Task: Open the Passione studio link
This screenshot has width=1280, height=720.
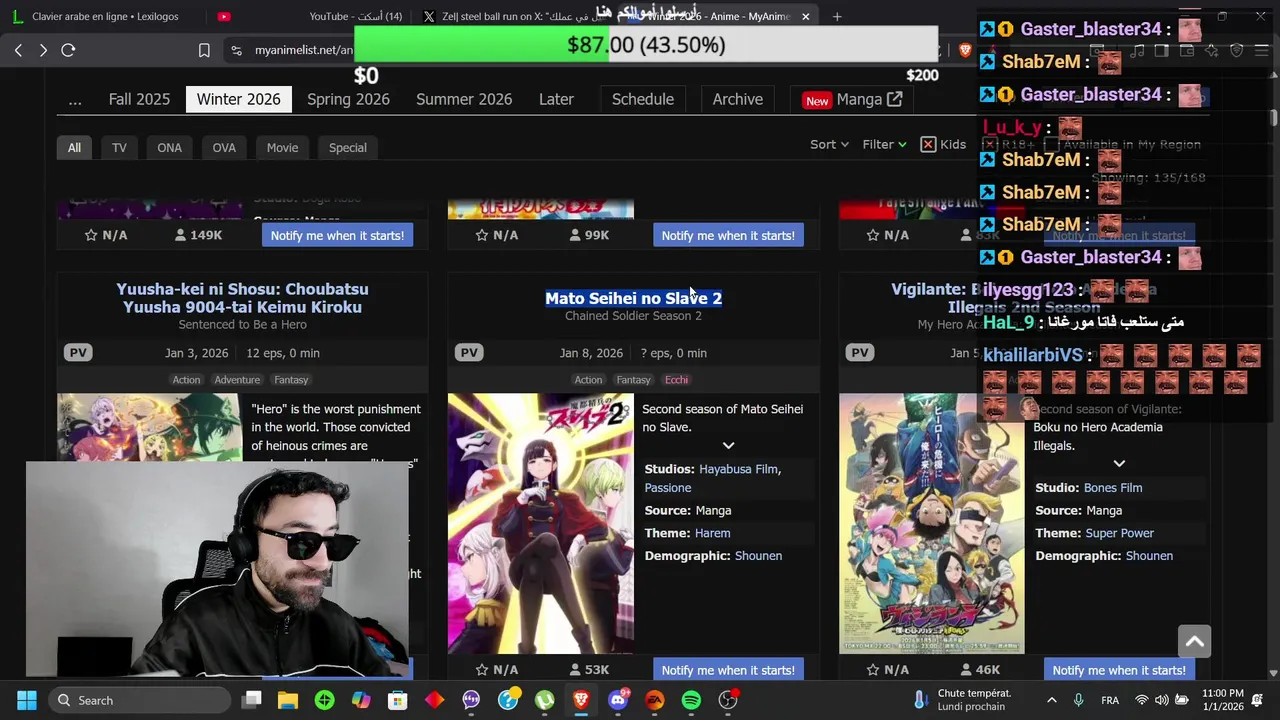Action: pyautogui.click(x=668, y=488)
